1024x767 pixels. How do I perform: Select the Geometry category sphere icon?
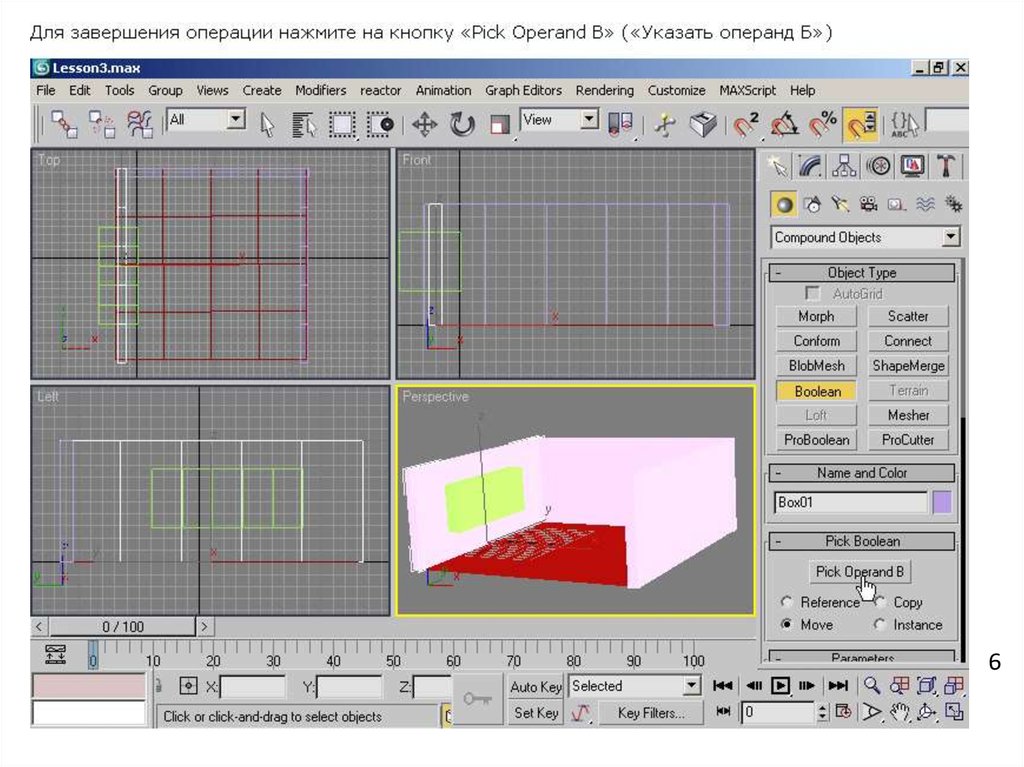click(785, 205)
